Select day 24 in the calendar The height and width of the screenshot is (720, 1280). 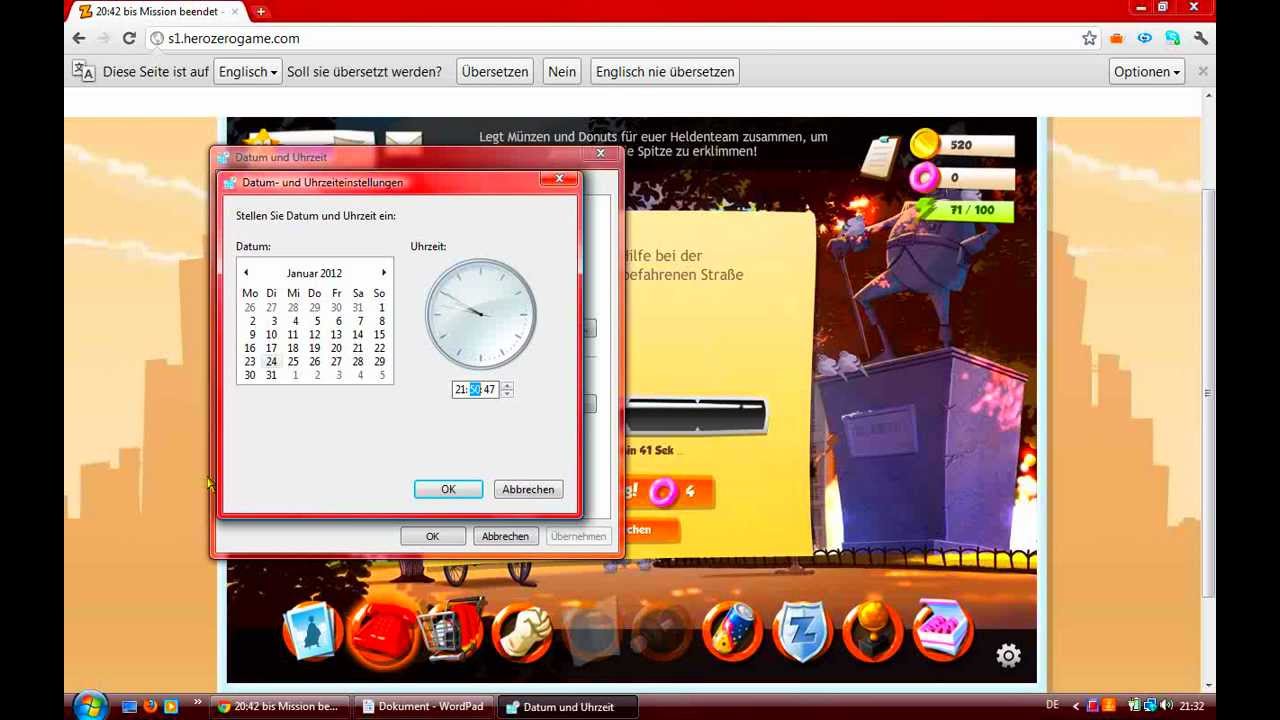point(271,361)
